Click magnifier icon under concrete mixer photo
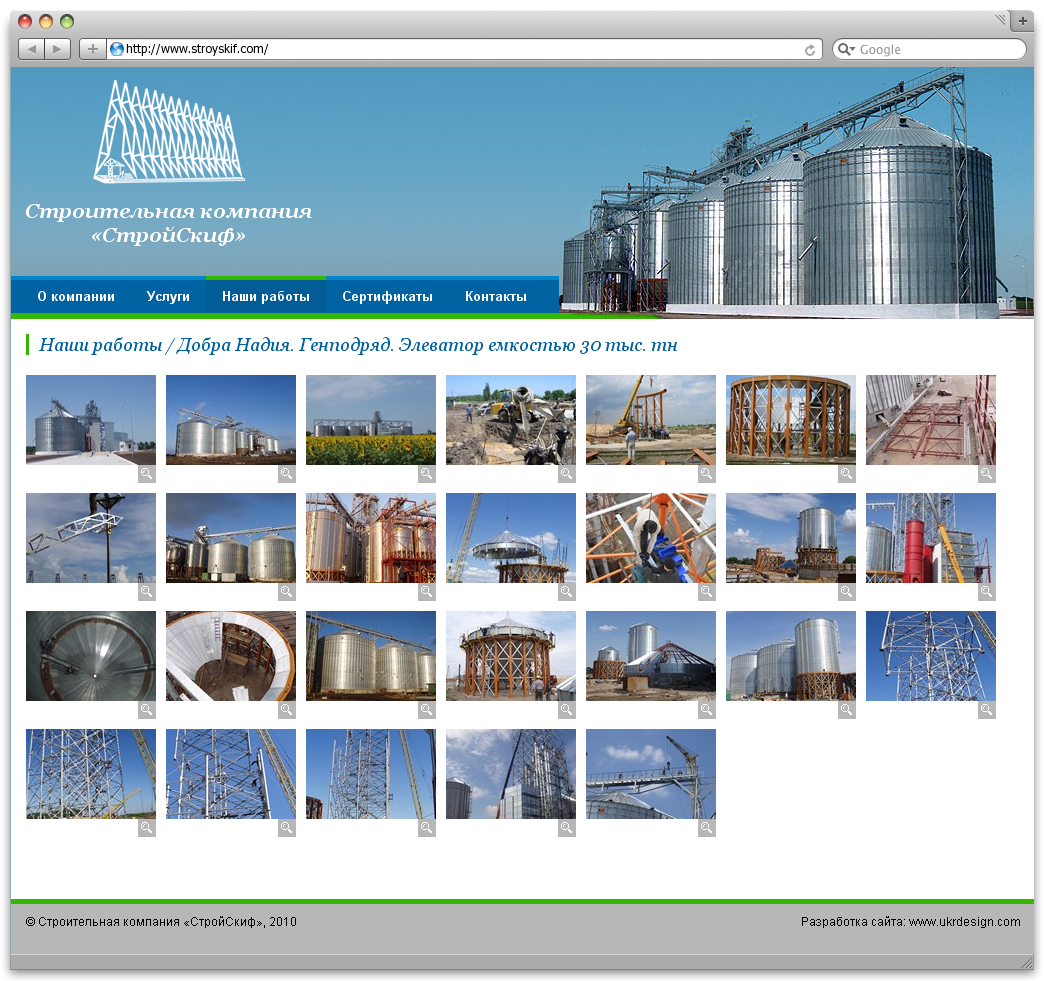Screen dimensions: 1044x981 [x=566, y=474]
